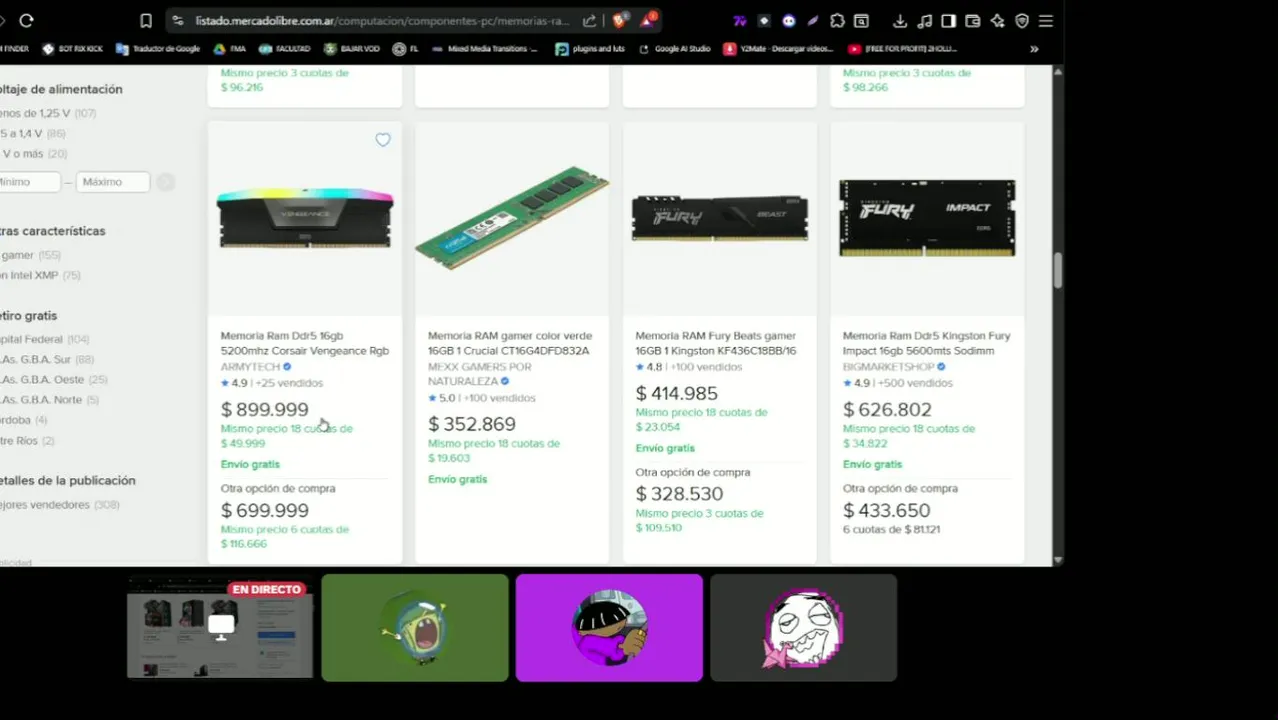Filter pickup by G.B.A. Norte (5)
Viewport: 1278px width, 720px height.
pyautogui.click(x=50, y=399)
